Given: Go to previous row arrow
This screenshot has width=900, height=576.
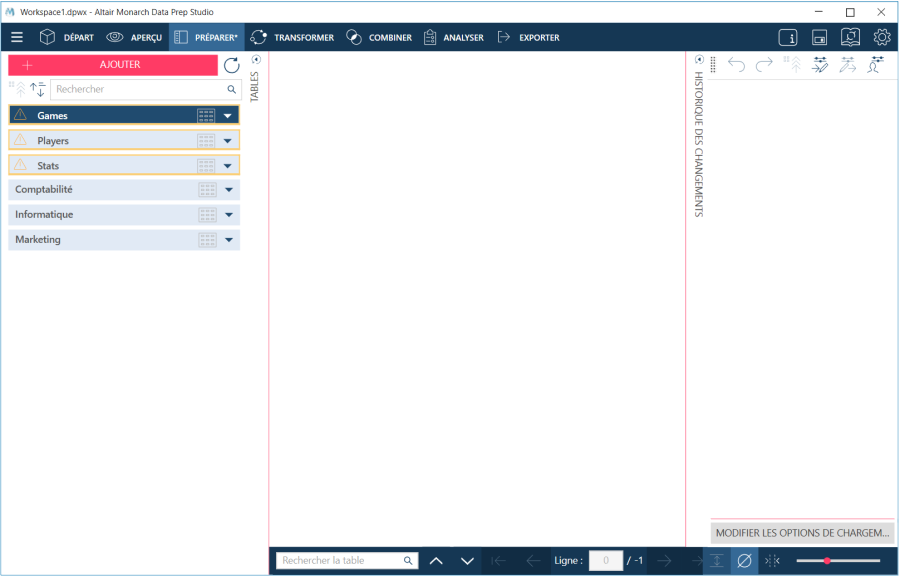Looking at the screenshot, I should (x=533, y=561).
